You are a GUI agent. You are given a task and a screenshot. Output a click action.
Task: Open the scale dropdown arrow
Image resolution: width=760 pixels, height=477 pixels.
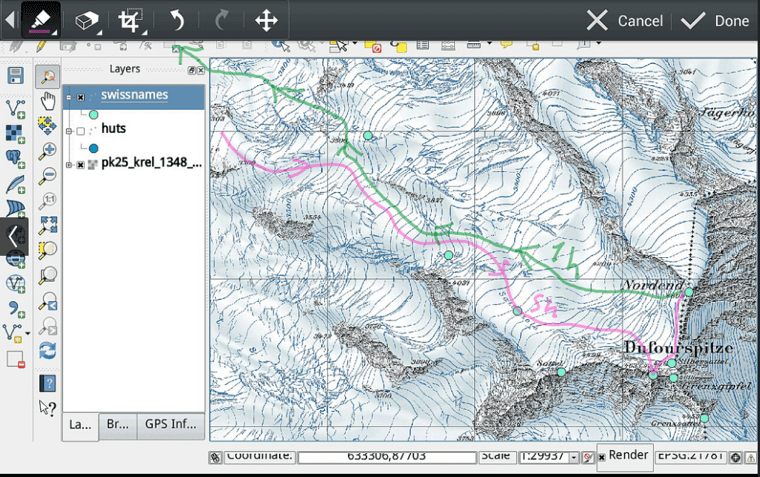click(x=573, y=457)
